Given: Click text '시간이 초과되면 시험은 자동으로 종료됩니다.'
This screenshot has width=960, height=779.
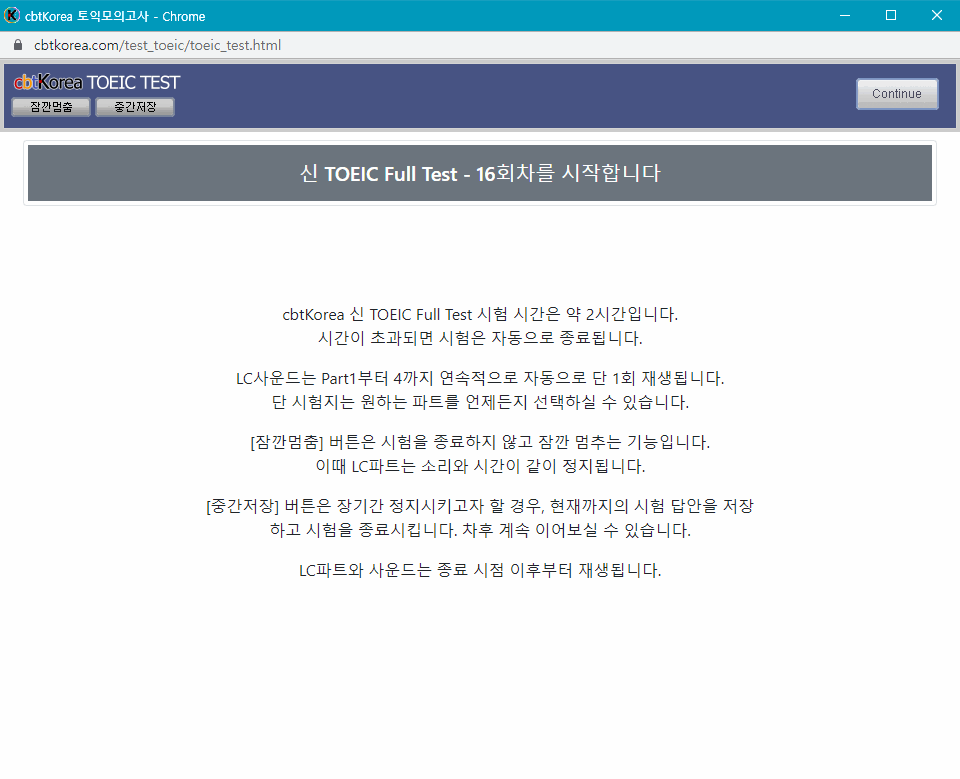Looking at the screenshot, I should point(480,338).
